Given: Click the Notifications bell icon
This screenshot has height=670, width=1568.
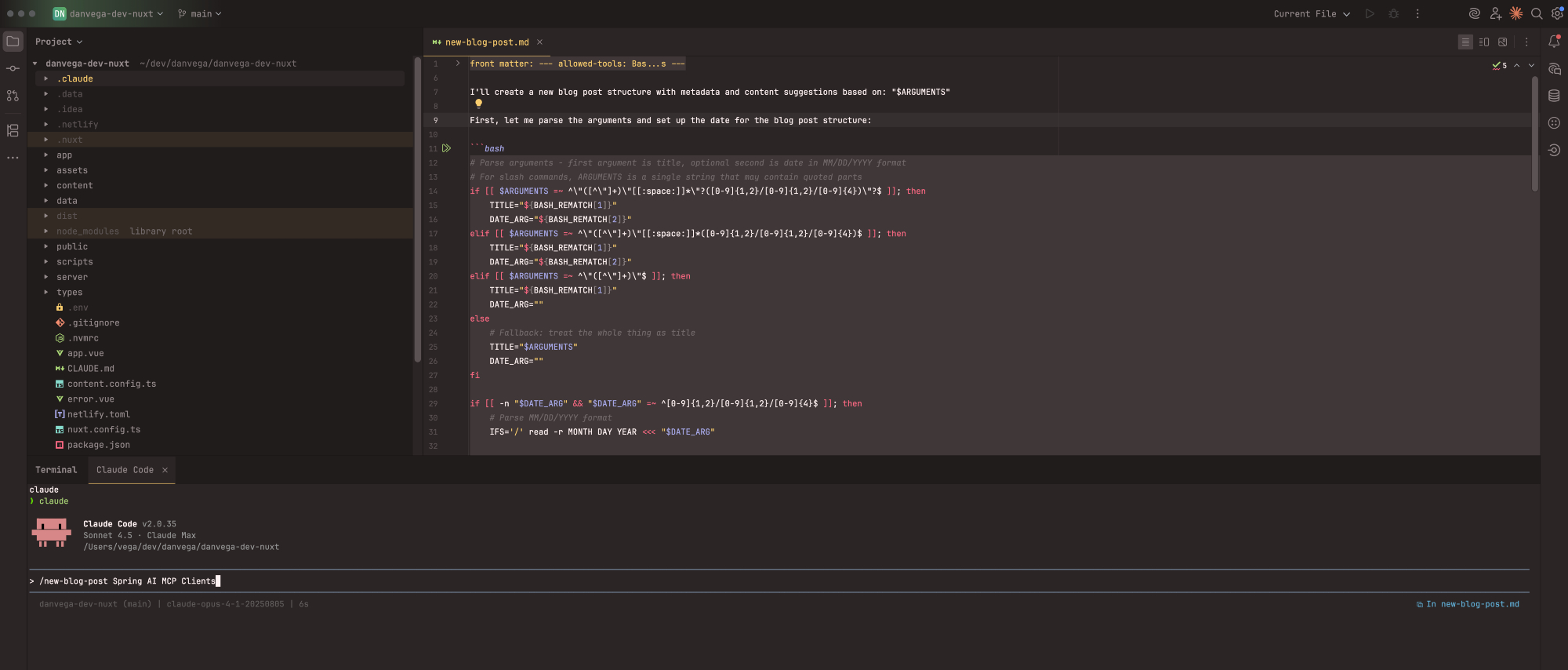Looking at the screenshot, I should point(1554,42).
